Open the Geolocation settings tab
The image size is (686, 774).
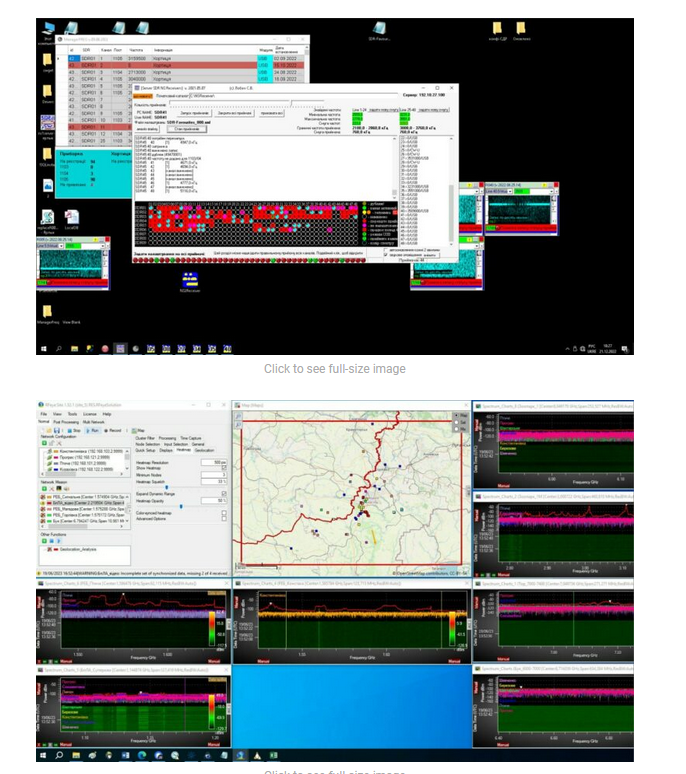(x=204, y=450)
